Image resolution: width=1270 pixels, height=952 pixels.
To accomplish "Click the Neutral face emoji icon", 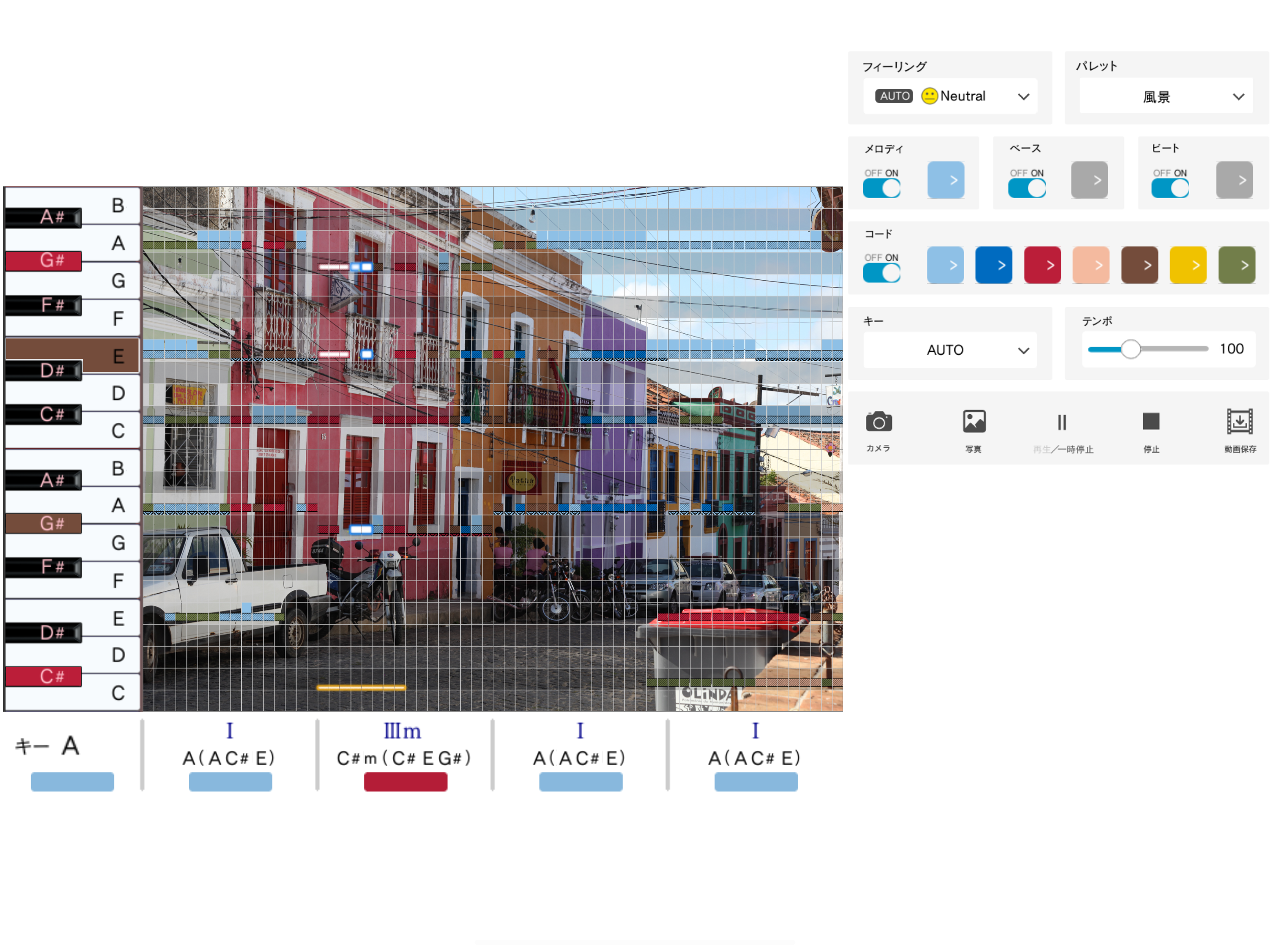I will 930,96.
